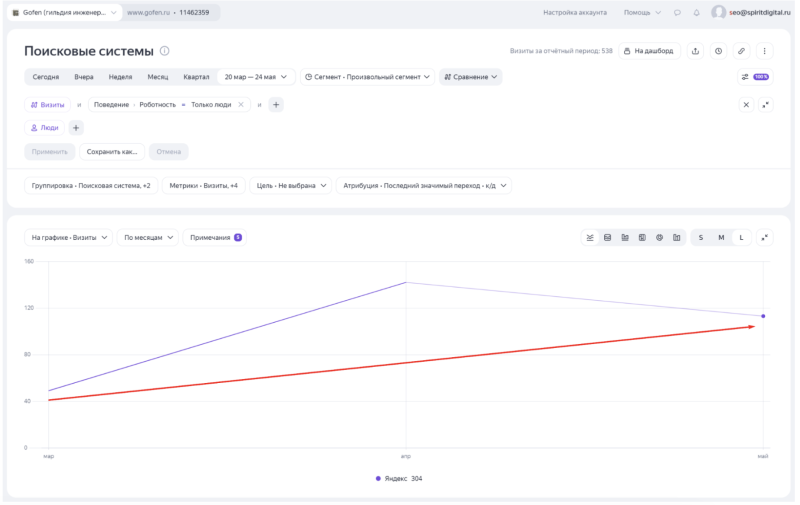Viewport: 800px width, 505px height.
Task: Click the май data point on chart
Action: pos(763,316)
